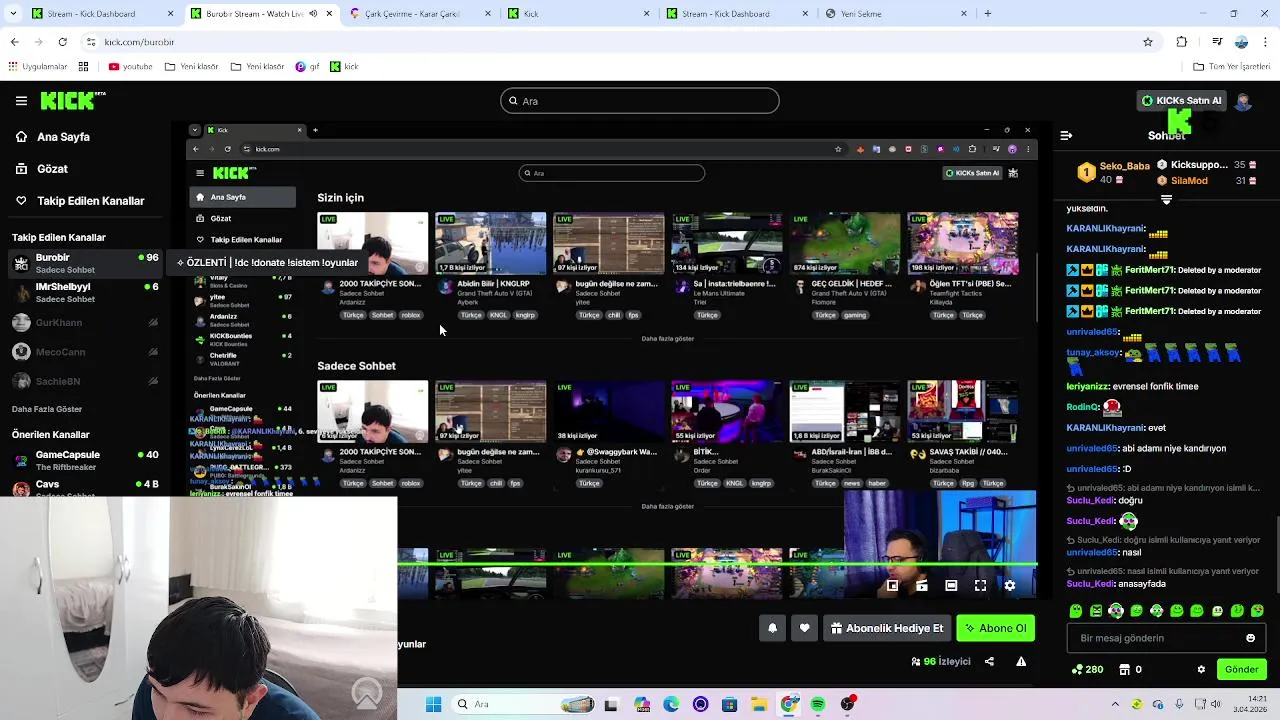The width and height of the screenshot is (1280, 720).
Task: Open a new browser tab
Action: (x=988, y=14)
